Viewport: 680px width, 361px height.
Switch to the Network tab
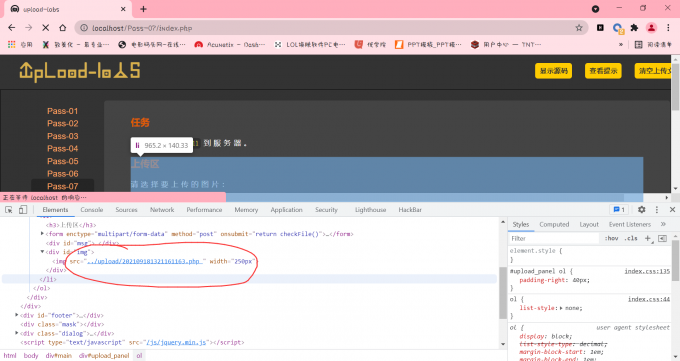coord(162,210)
